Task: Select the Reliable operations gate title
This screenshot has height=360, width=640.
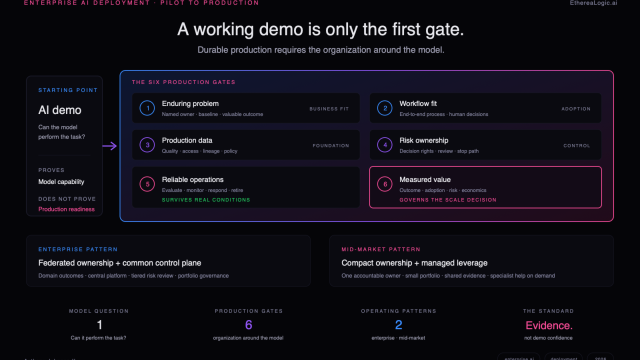Action: 193,180
